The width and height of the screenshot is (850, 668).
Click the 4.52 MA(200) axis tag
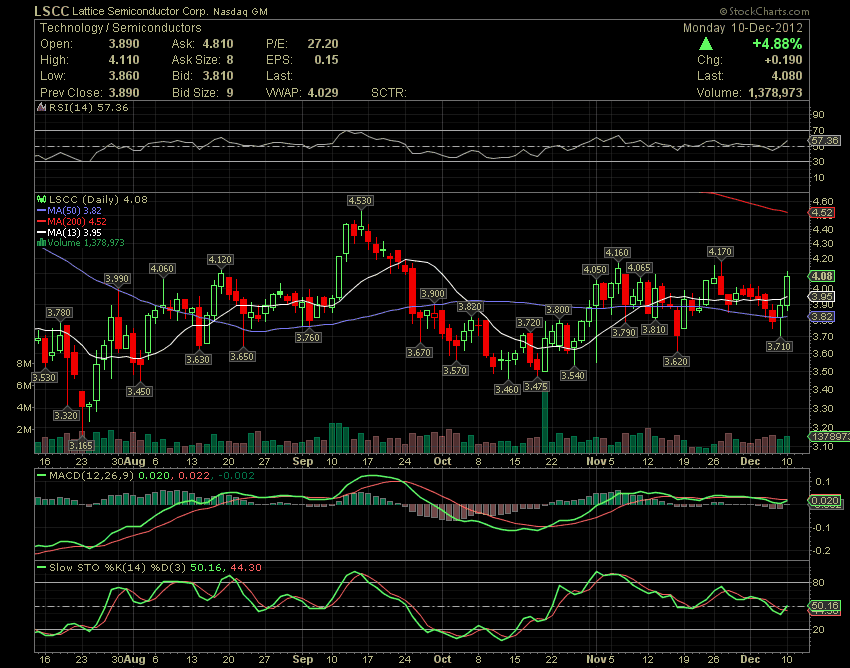click(822, 213)
